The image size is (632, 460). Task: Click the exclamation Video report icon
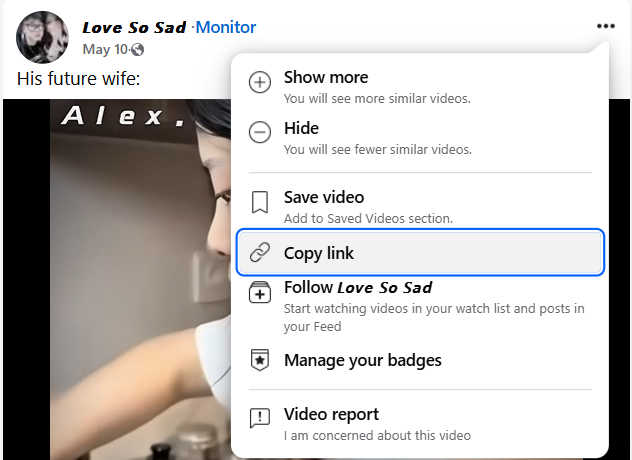[x=260, y=419]
